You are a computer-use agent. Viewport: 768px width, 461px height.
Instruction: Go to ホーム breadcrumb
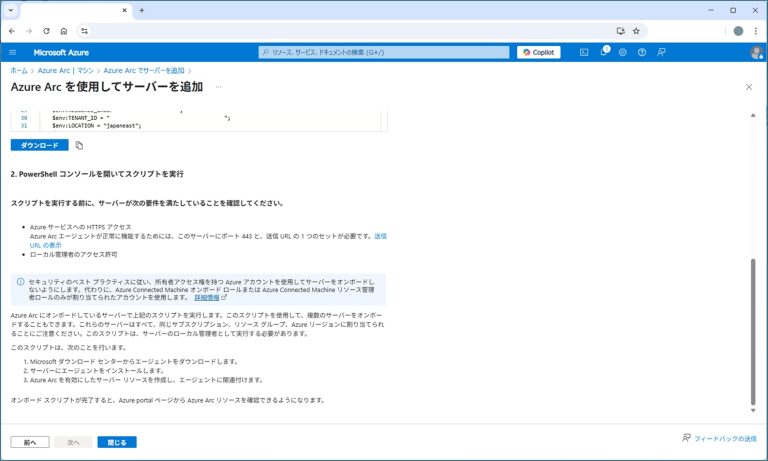click(x=19, y=71)
